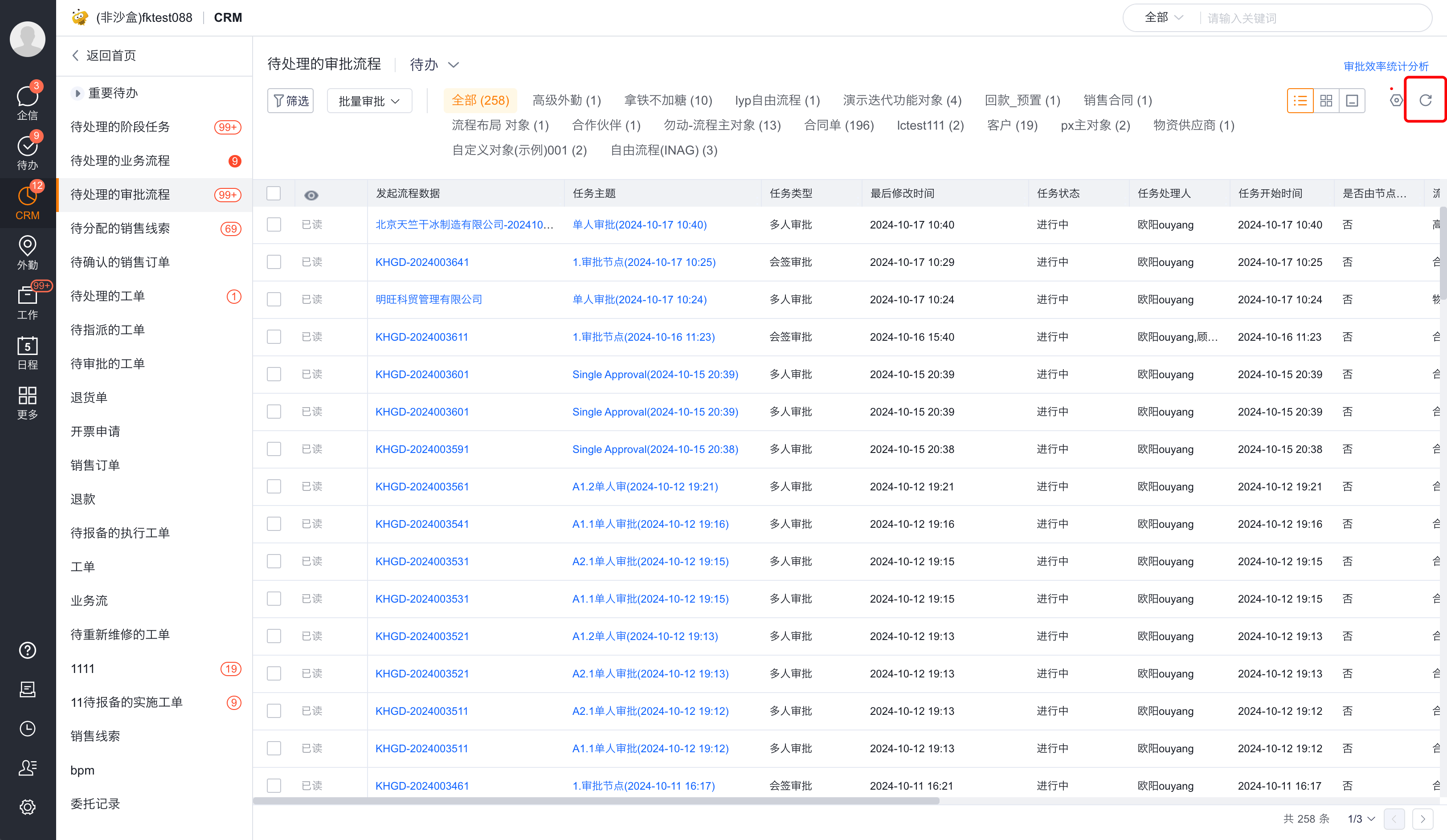
Task: Click the clock history icon in sidebar
Action: point(28,729)
